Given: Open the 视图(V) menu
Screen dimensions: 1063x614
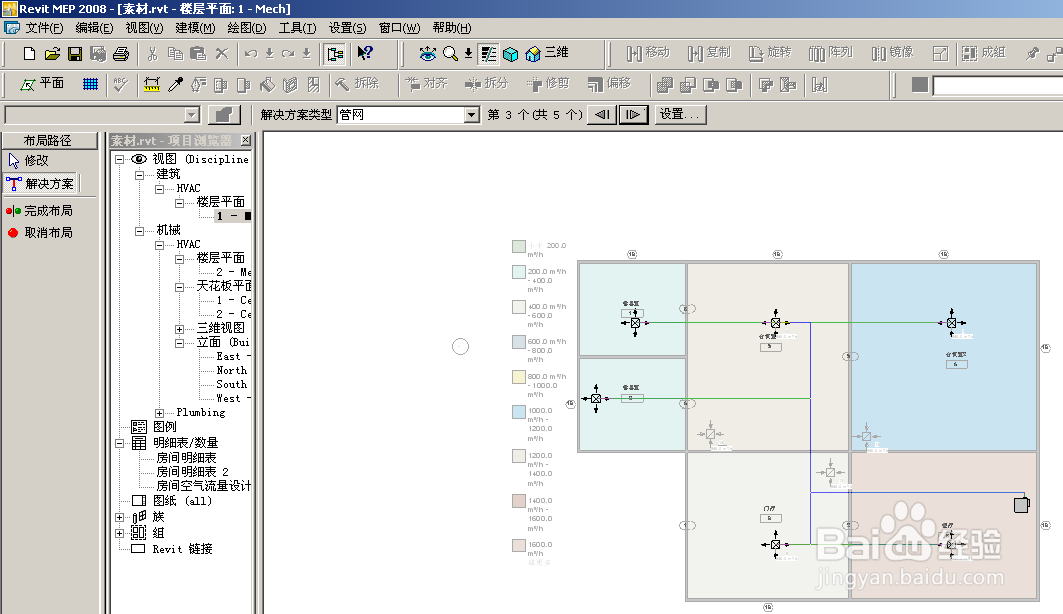Looking at the screenshot, I should coord(144,28).
